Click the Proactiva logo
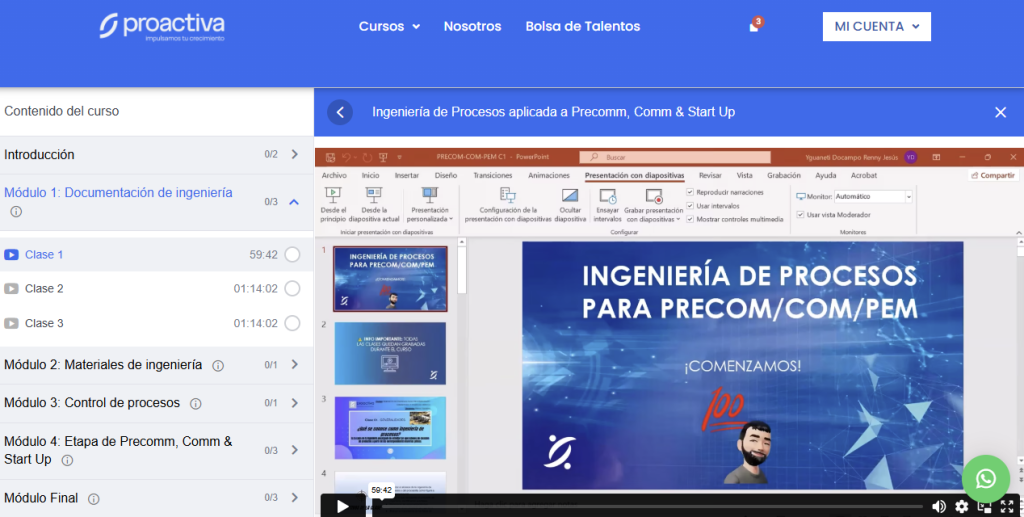 tap(162, 27)
